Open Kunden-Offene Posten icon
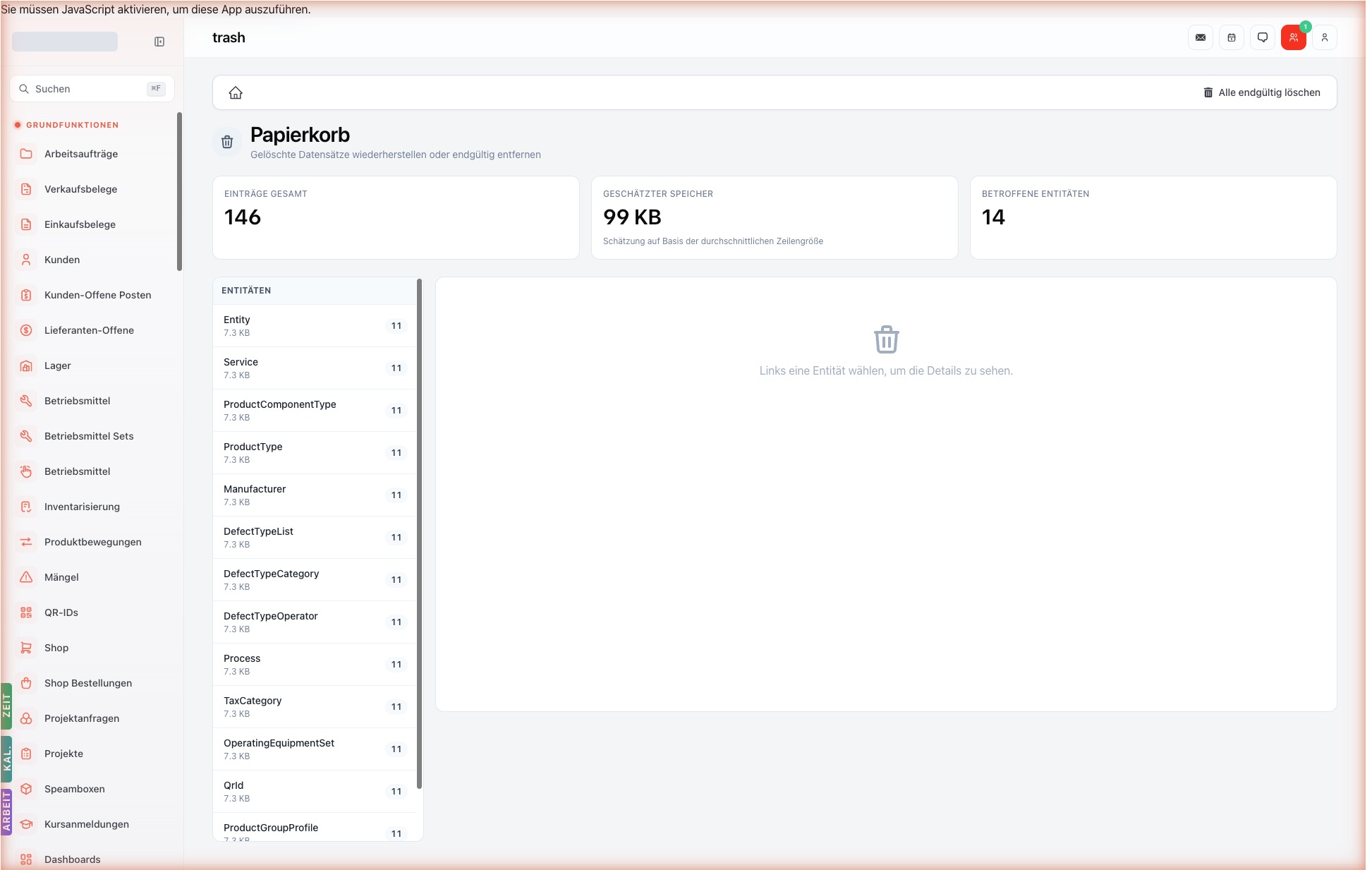This screenshot has height=870, width=1372. pyautogui.click(x=26, y=295)
